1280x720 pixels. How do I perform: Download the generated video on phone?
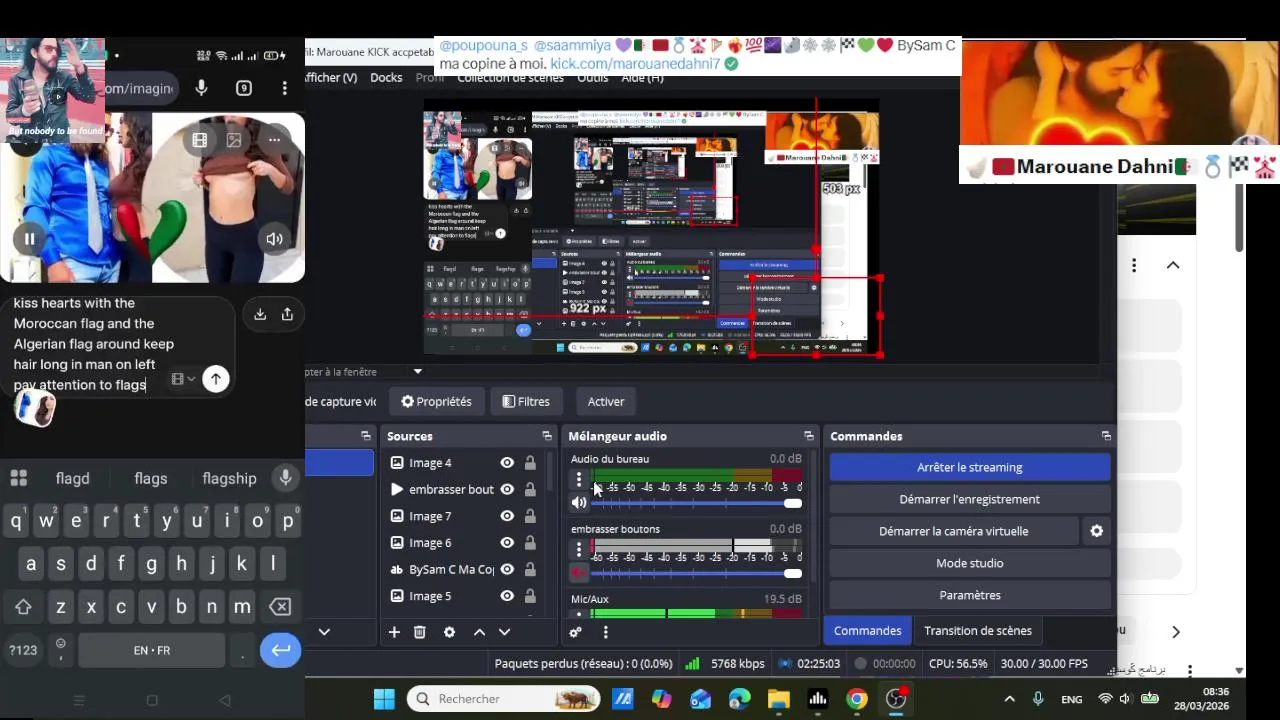pos(260,314)
